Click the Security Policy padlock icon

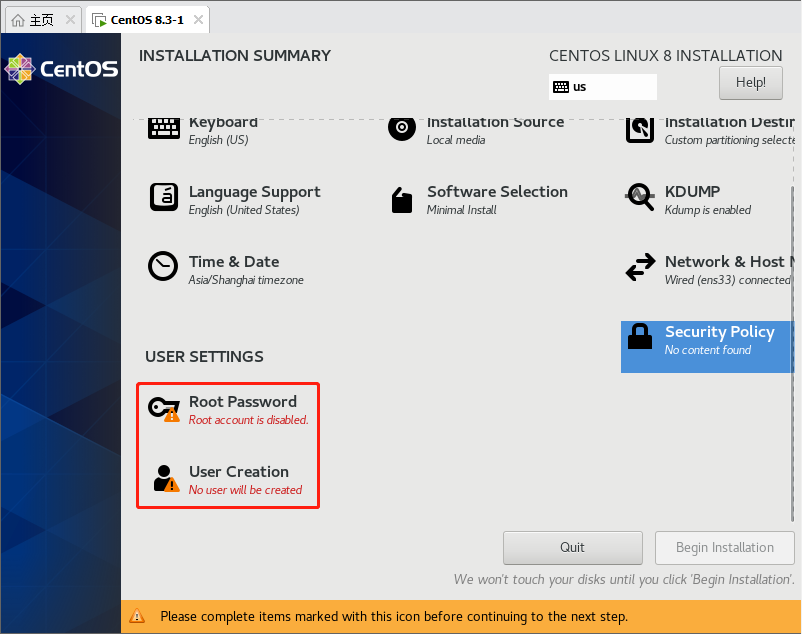640,336
